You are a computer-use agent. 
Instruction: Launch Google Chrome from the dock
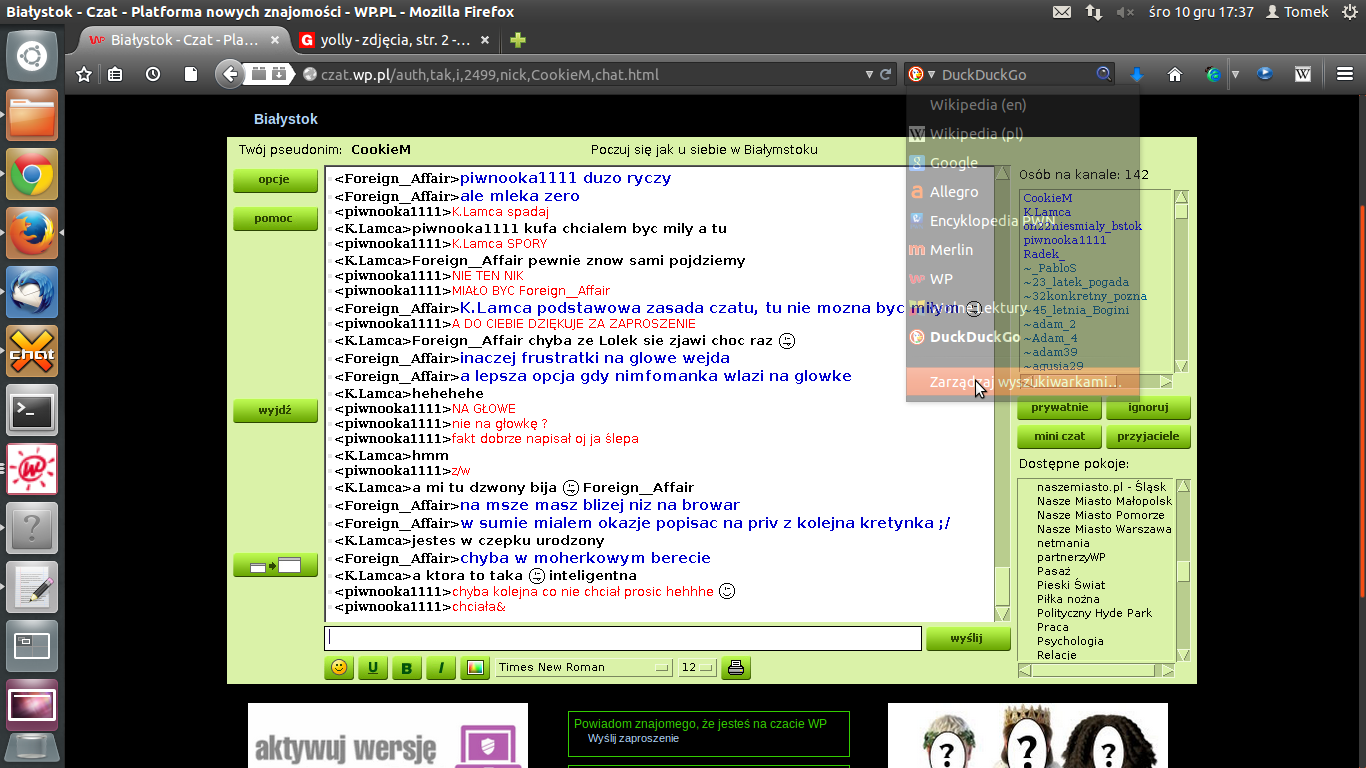[x=32, y=176]
